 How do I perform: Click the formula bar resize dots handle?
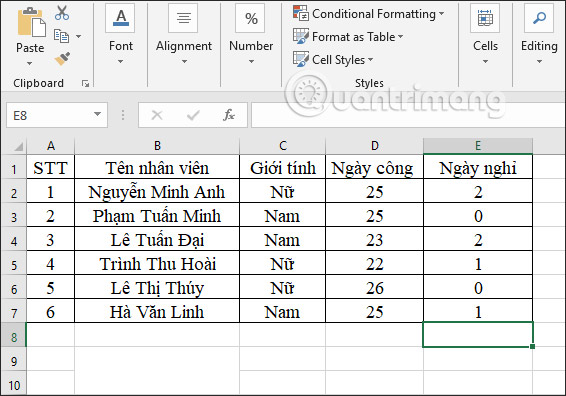[x=123, y=115]
